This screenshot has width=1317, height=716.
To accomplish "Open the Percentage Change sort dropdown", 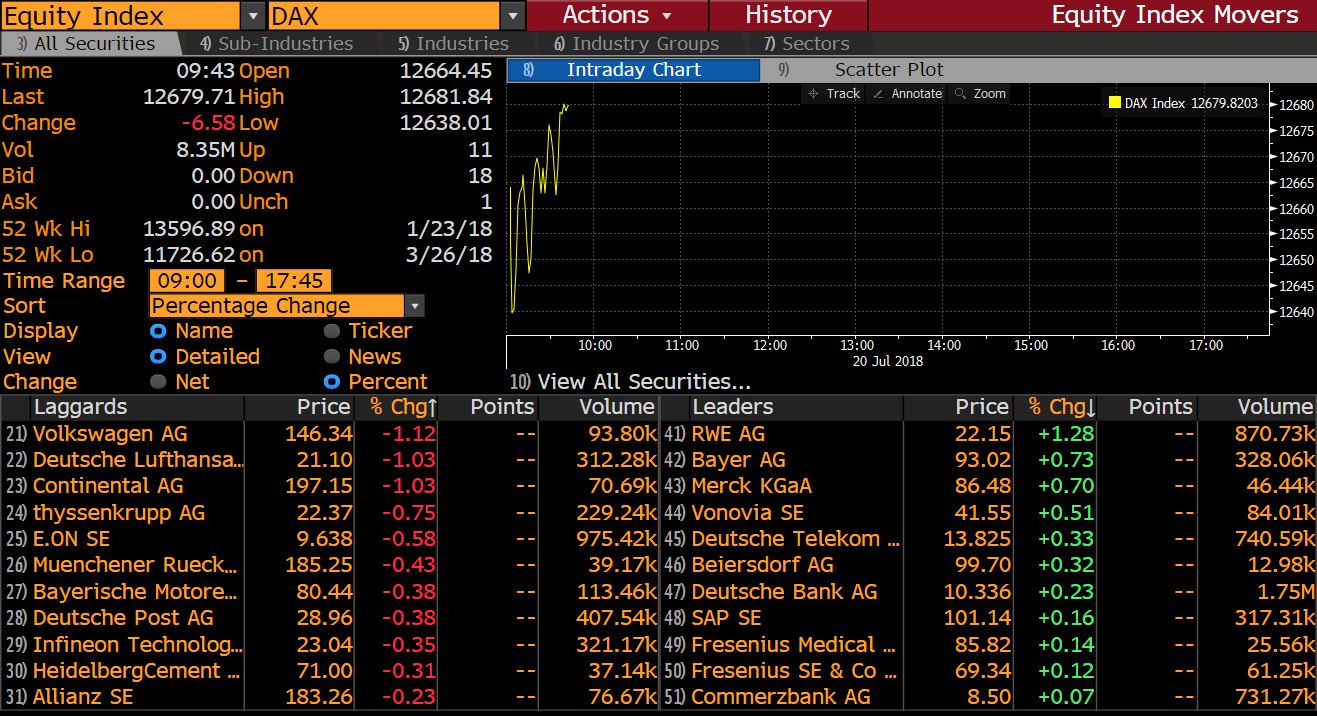I will (x=415, y=306).
